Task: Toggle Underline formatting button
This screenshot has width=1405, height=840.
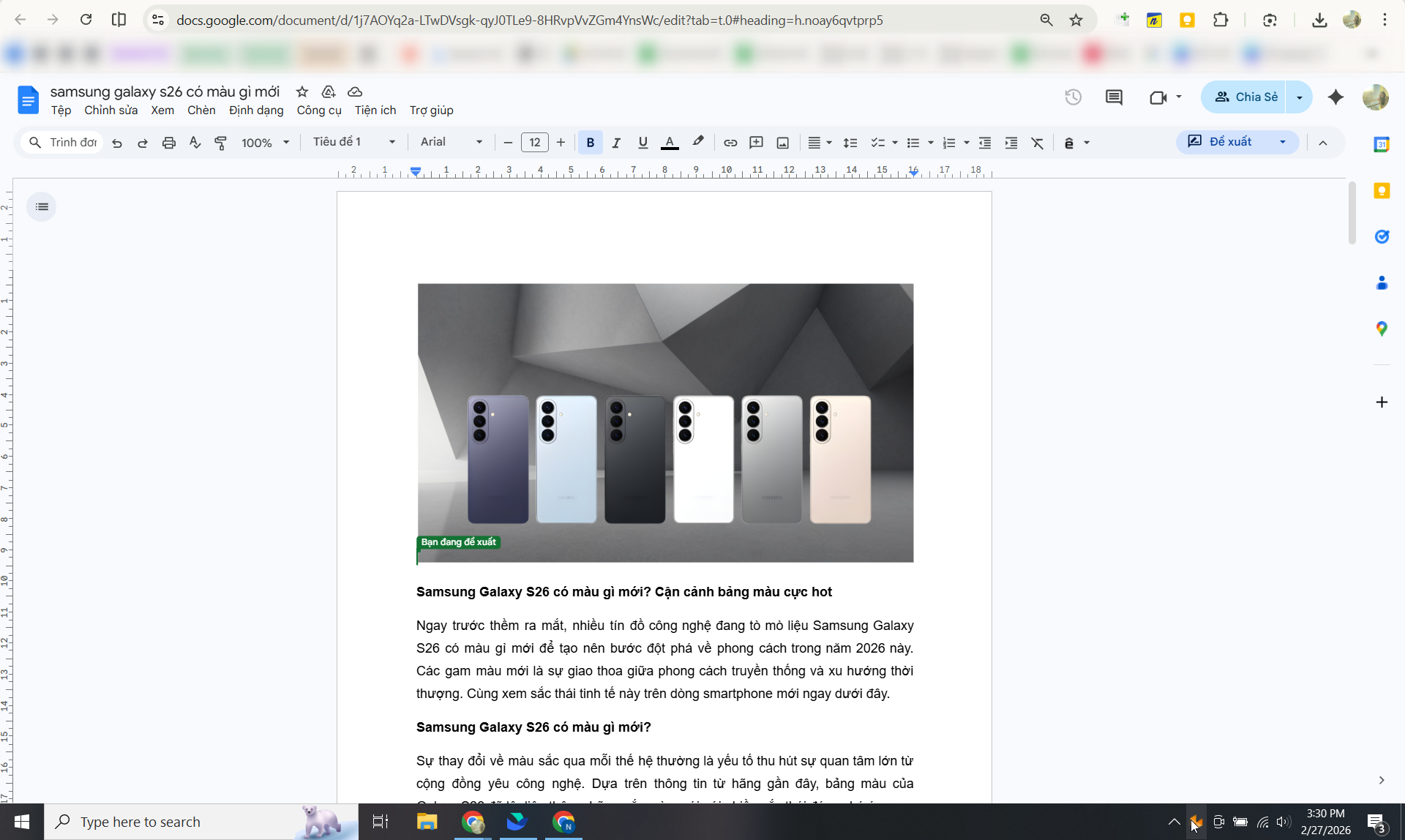Action: tap(642, 143)
